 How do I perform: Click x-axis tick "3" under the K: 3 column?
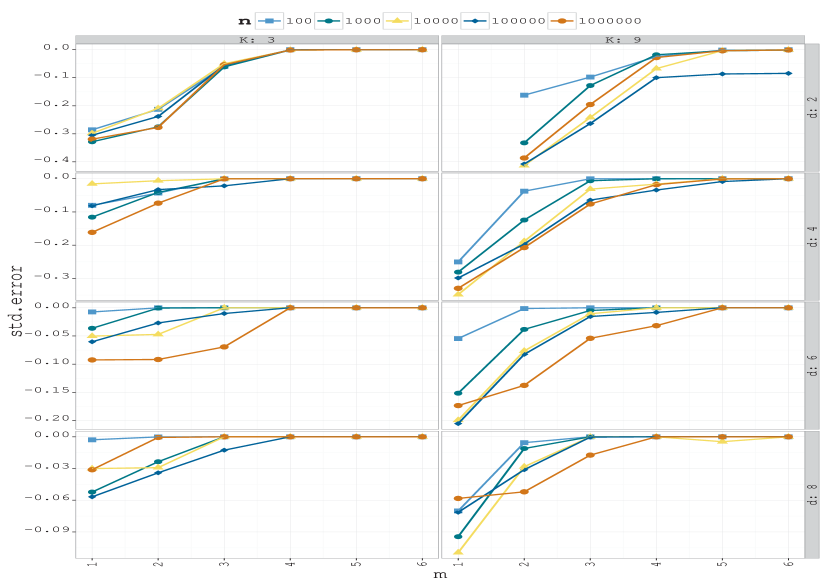tap(224, 564)
